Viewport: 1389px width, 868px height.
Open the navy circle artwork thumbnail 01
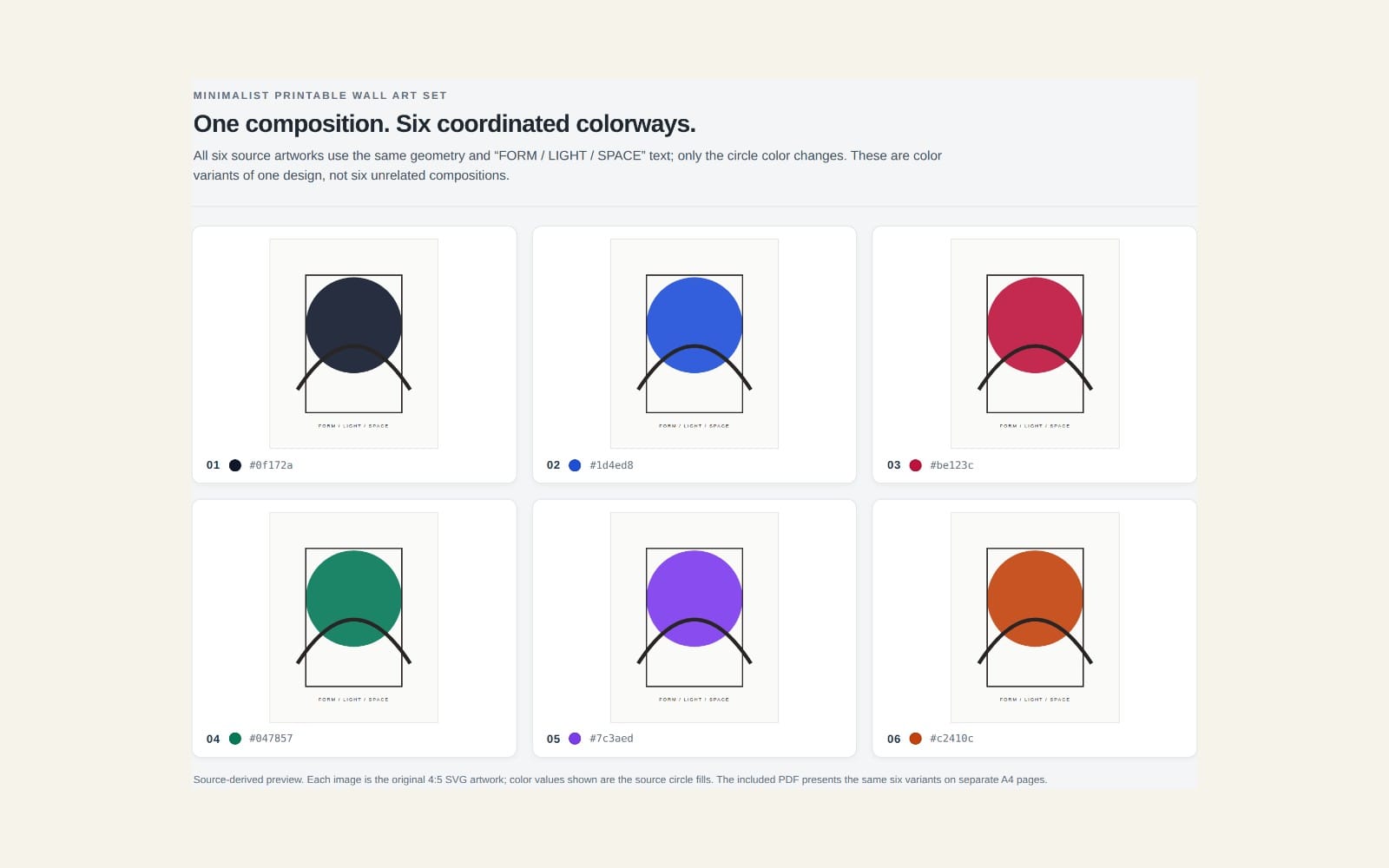pyautogui.click(x=353, y=344)
